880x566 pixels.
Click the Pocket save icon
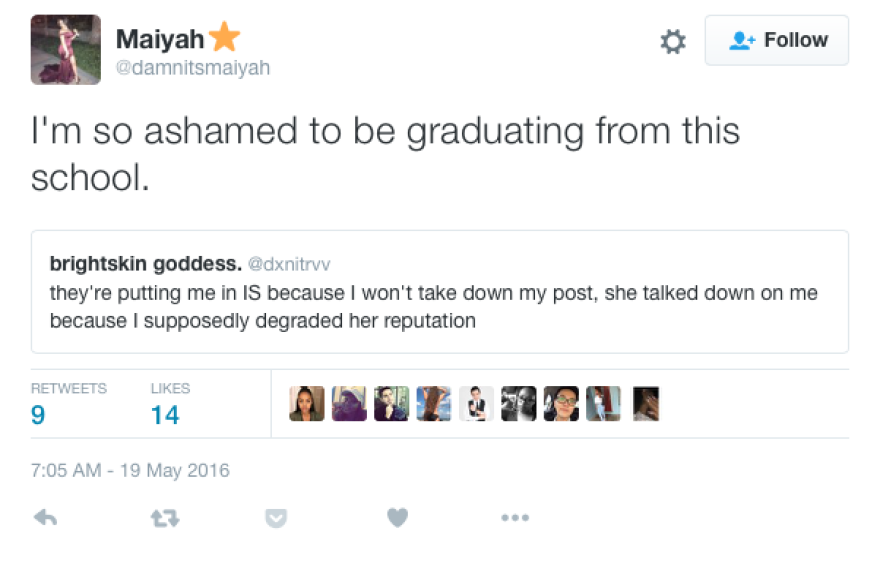(x=277, y=518)
